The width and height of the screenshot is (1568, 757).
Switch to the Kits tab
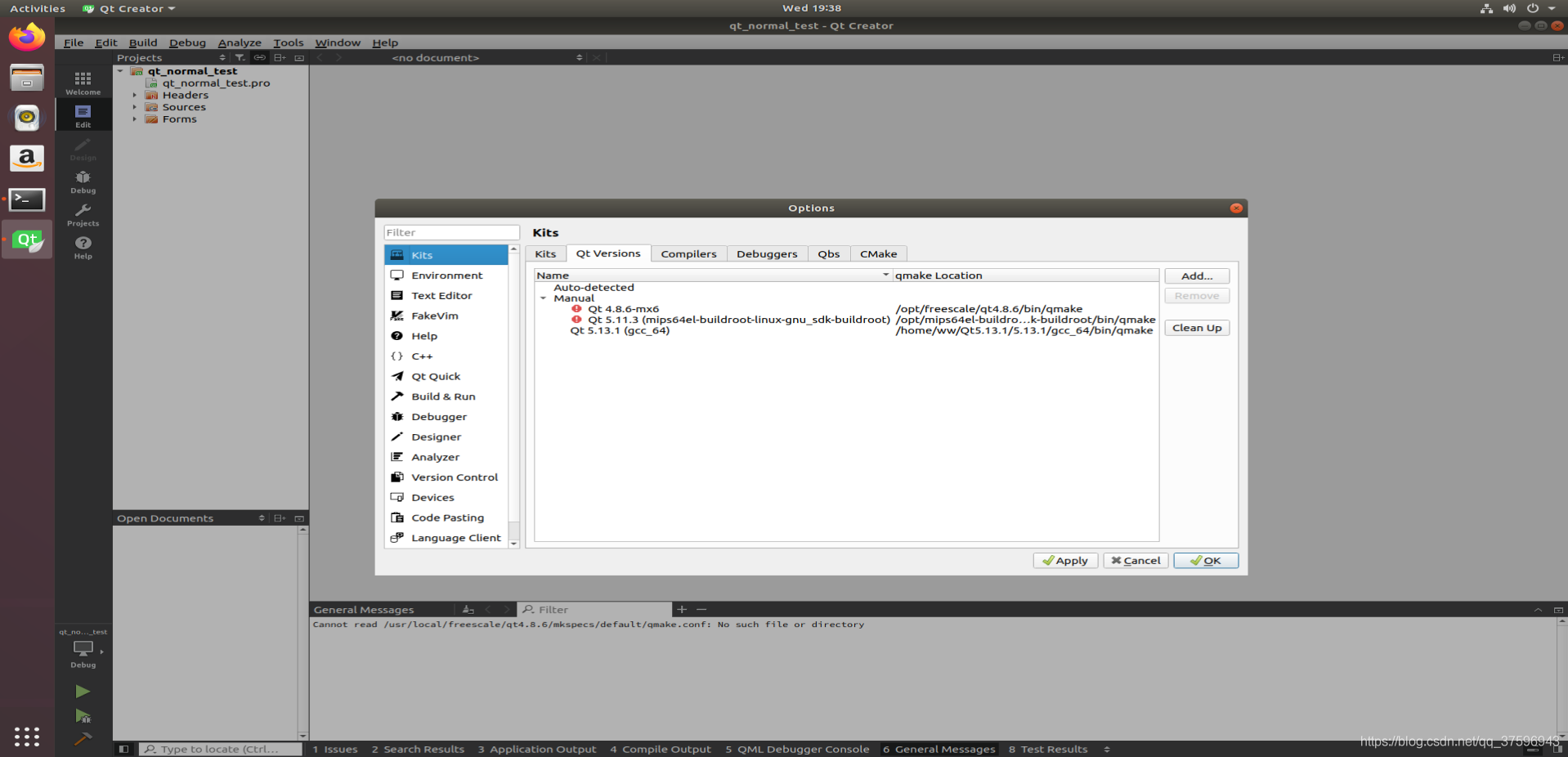coord(545,253)
